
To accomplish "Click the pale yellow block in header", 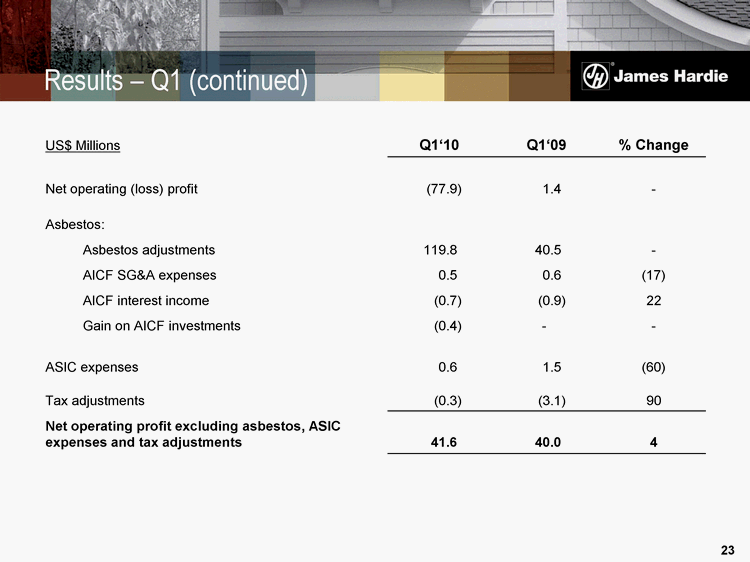I will point(411,77).
